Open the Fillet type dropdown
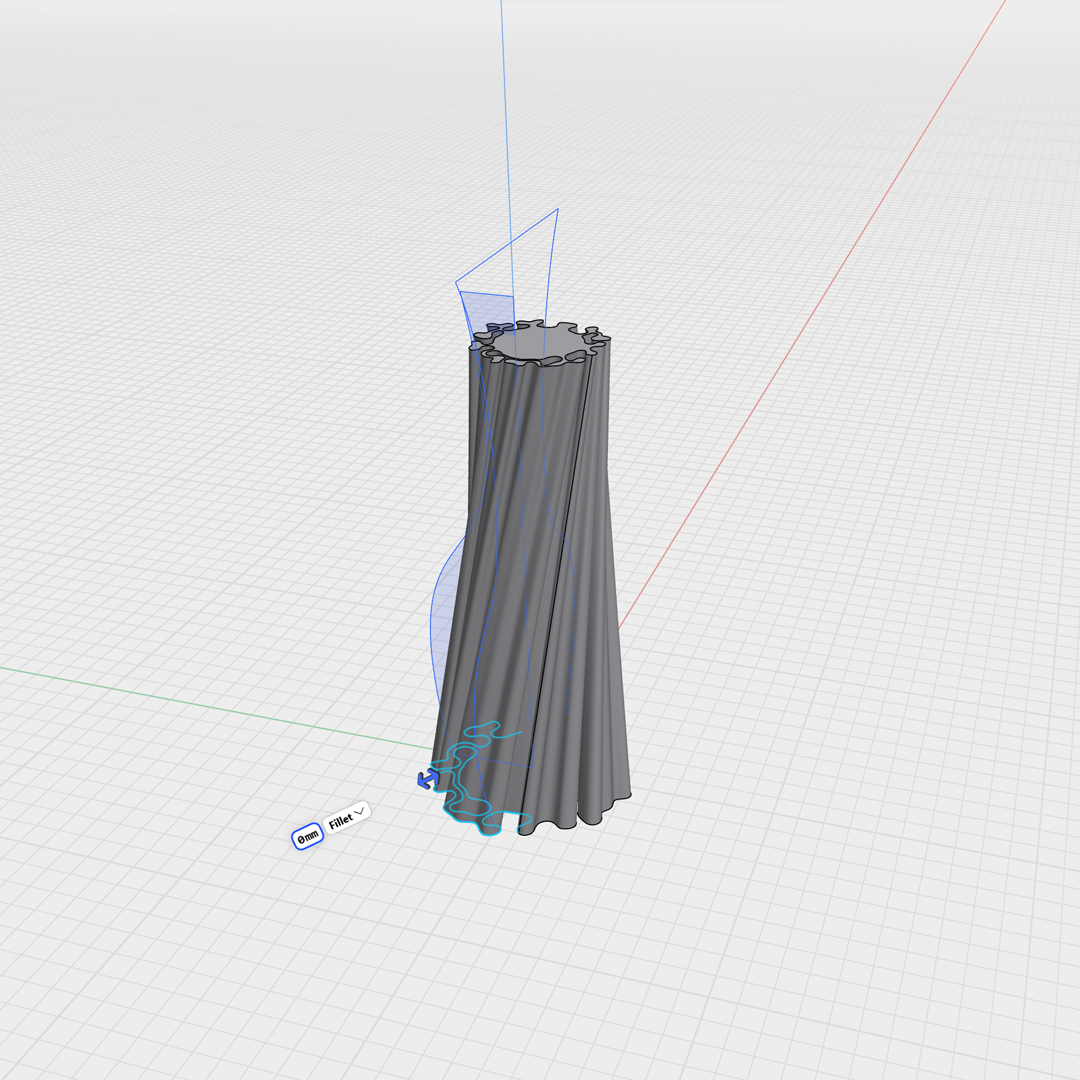1080x1080 pixels. (x=347, y=820)
